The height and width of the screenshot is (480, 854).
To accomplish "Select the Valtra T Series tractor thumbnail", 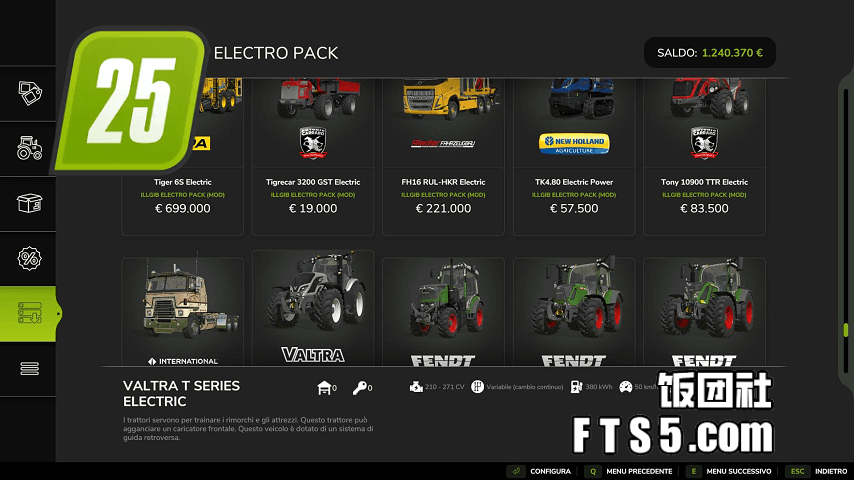I will [313, 308].
